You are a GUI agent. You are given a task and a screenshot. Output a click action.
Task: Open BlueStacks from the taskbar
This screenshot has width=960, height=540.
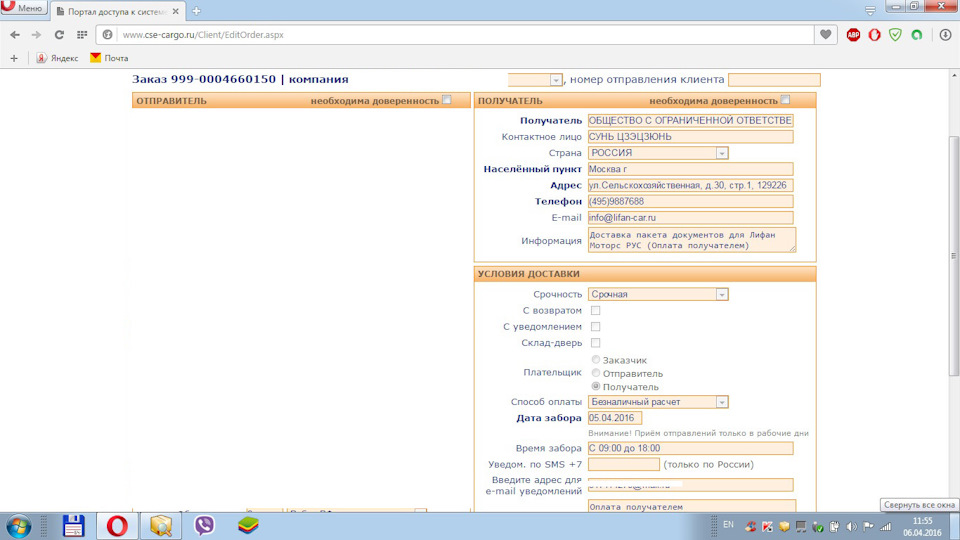coord(248,526)
